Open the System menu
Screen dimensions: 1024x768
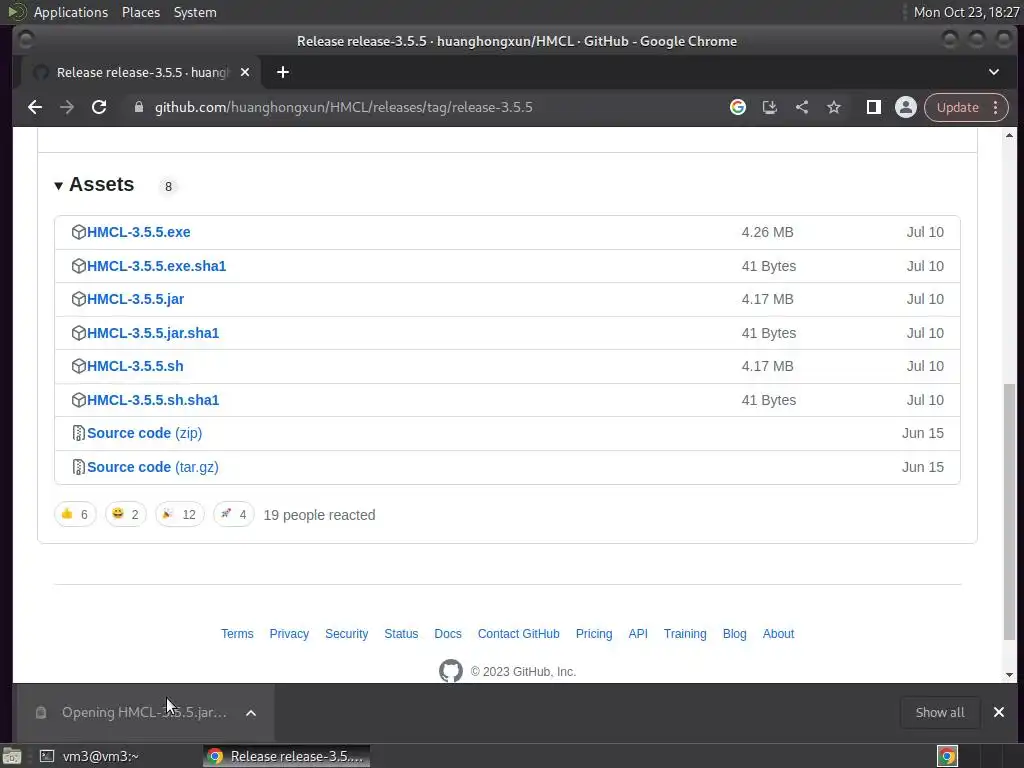pos(195,12)
